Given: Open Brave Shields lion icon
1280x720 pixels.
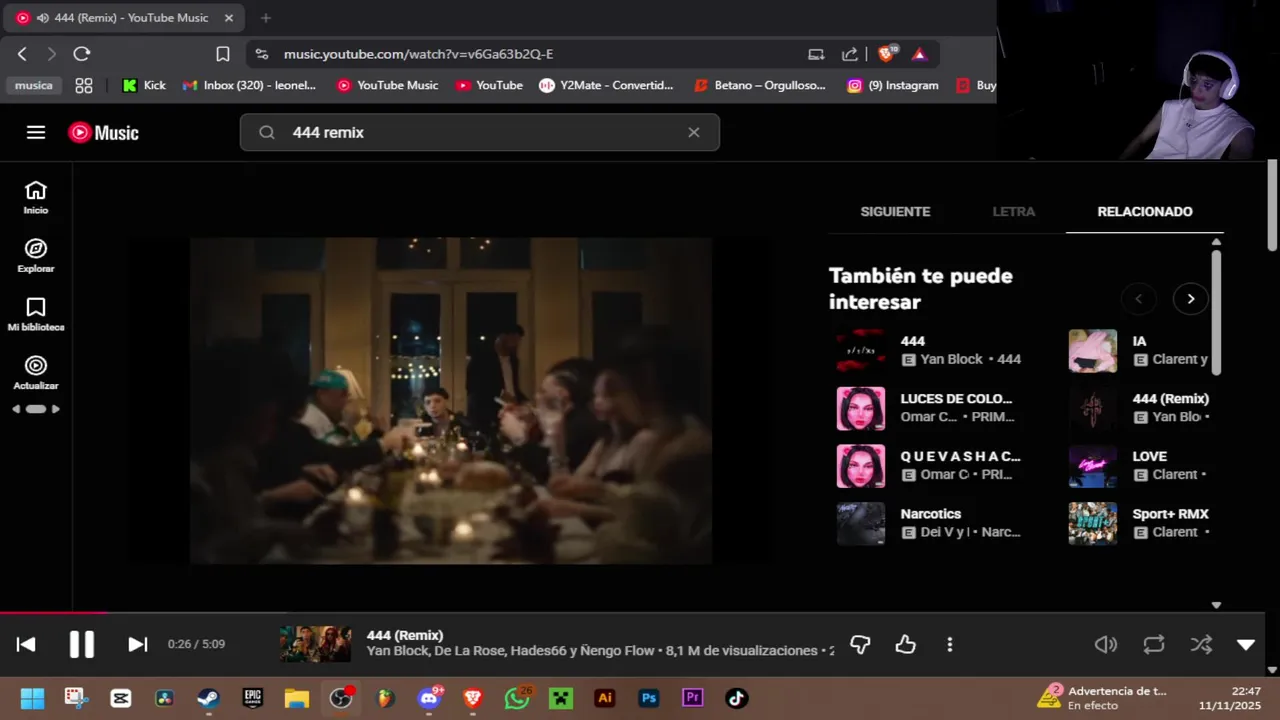Looking at the screenshot, I should [x=886, y=54].
